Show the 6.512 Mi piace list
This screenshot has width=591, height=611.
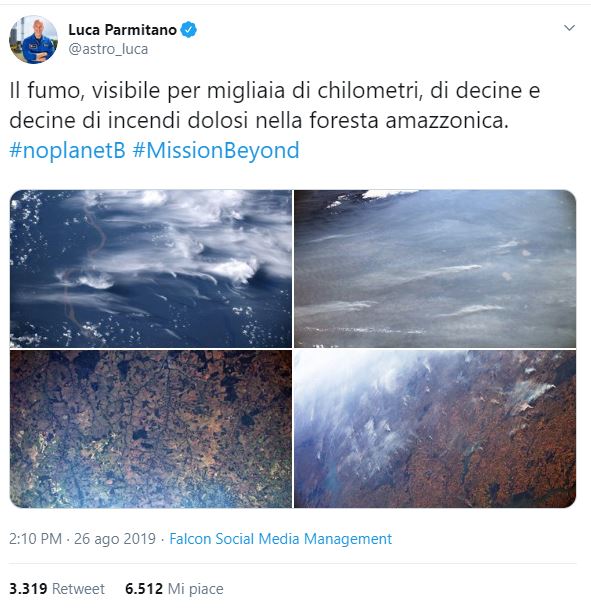click(x=174, y=589)
